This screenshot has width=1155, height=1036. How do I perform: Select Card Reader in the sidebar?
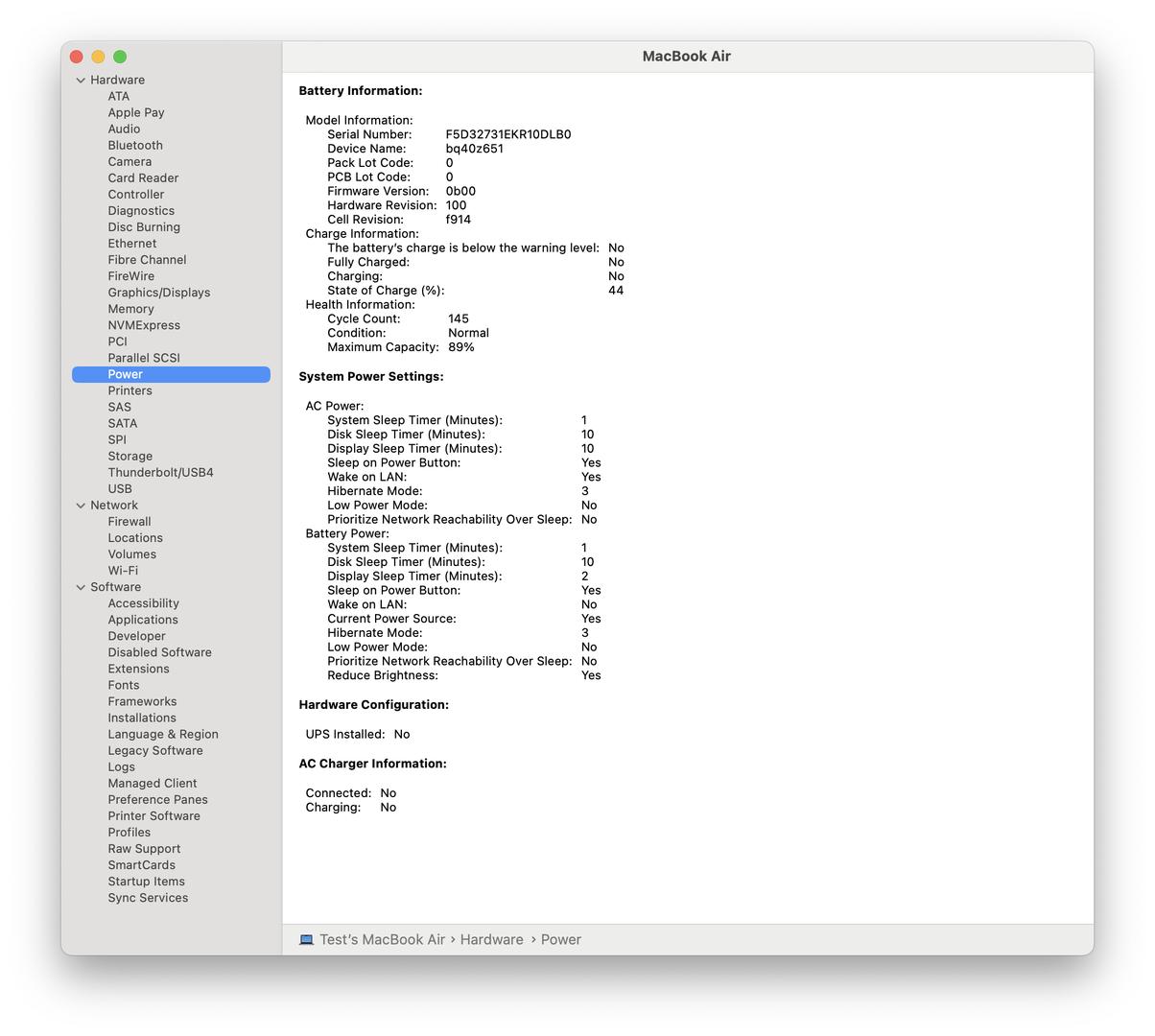coord(143,177)
